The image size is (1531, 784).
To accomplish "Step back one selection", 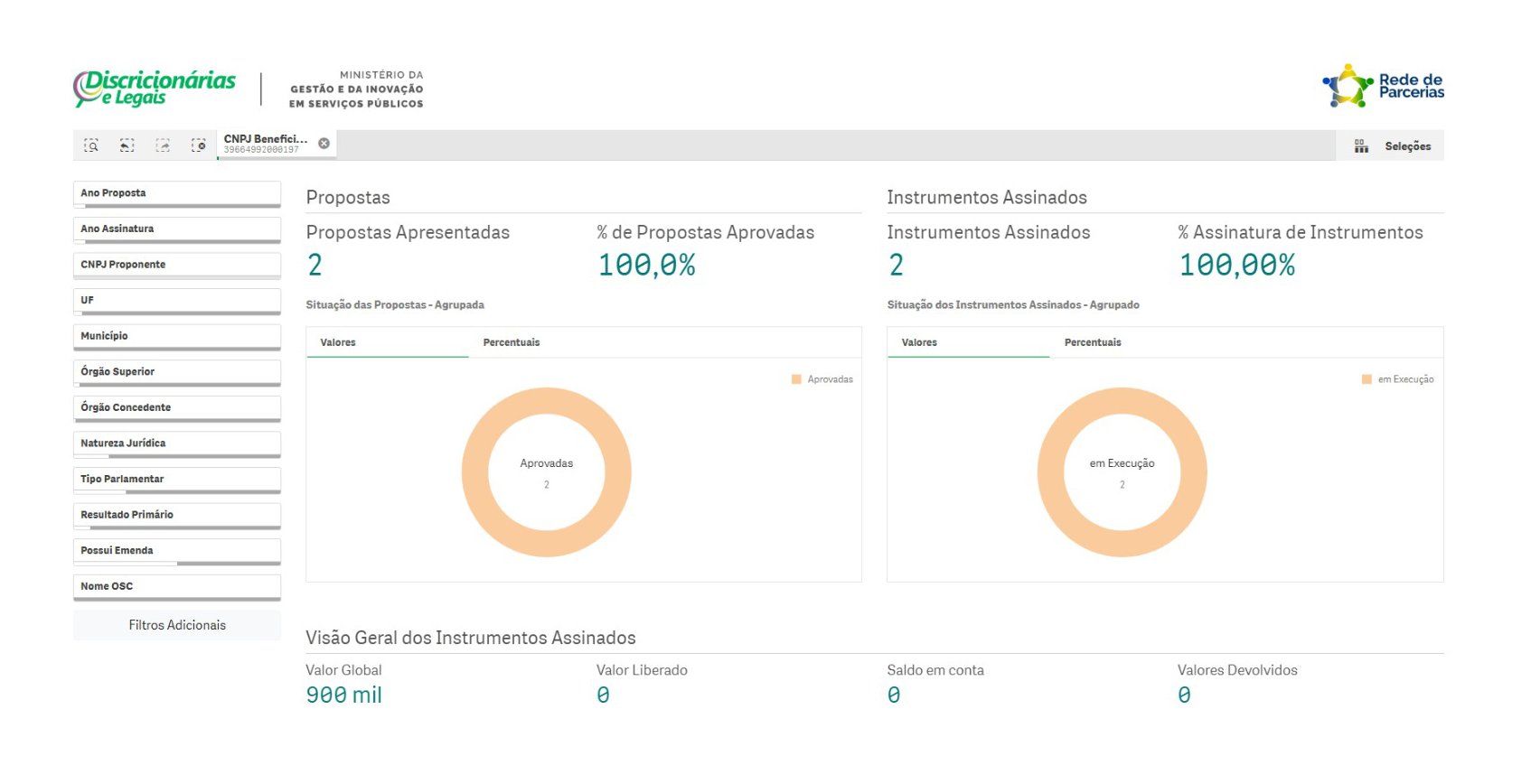I will [x=127, y=145].
